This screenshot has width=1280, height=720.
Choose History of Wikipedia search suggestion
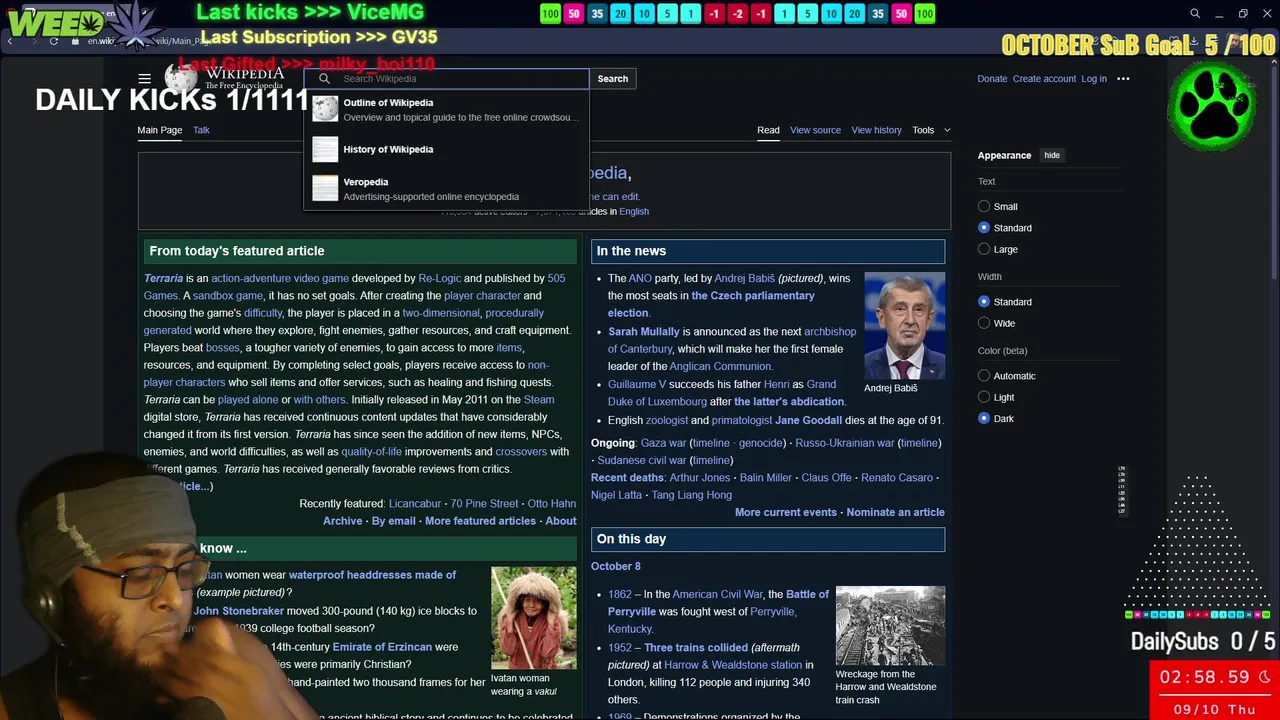447,149
